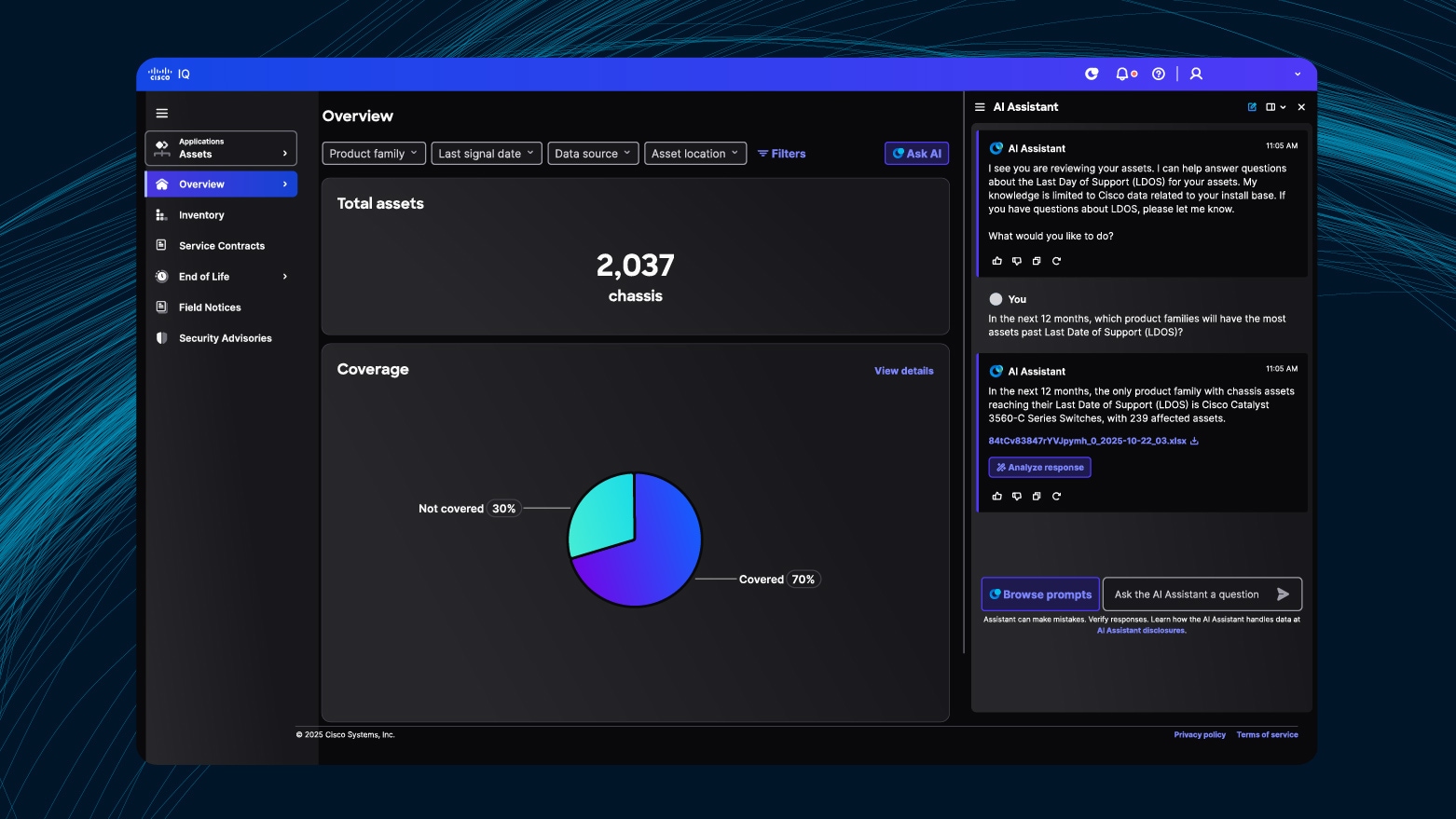The image size is (1456, 819).
Task: Thumbs up the LDOS Catalyst response
Action: [x=996, y=496]
